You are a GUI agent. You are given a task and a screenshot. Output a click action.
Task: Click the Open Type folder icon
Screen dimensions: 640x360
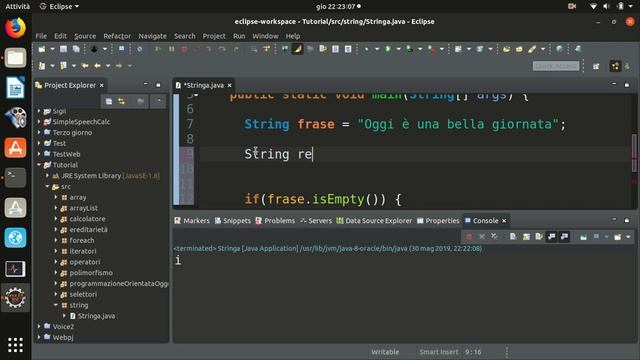(x=507, y=49)
